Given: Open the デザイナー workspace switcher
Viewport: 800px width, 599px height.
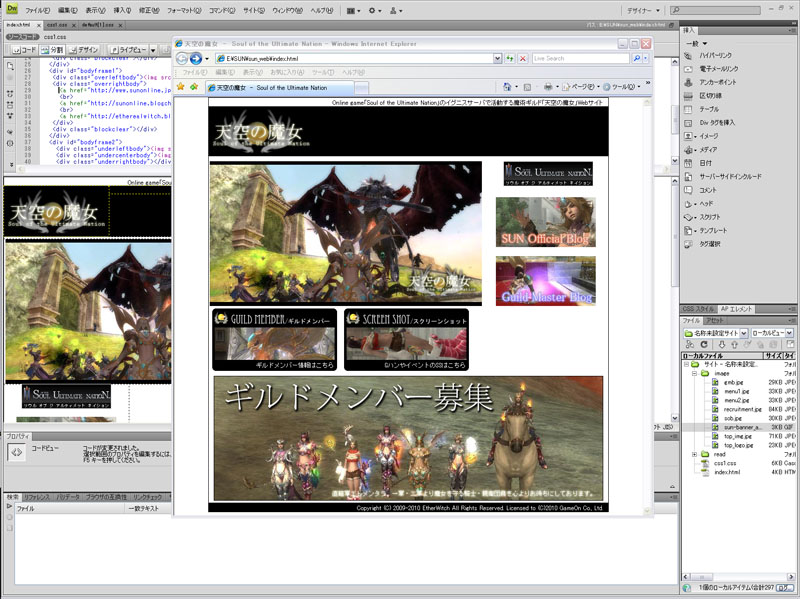Looking at the screenshot, I should (x=643, y=10).
